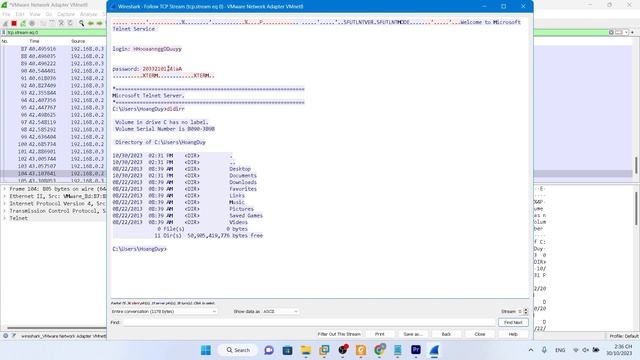Image resolution: width=640 pixels, height=360 pixels.
Task: Open the Entire conversation dropdown
Action: tap(164, 311)
